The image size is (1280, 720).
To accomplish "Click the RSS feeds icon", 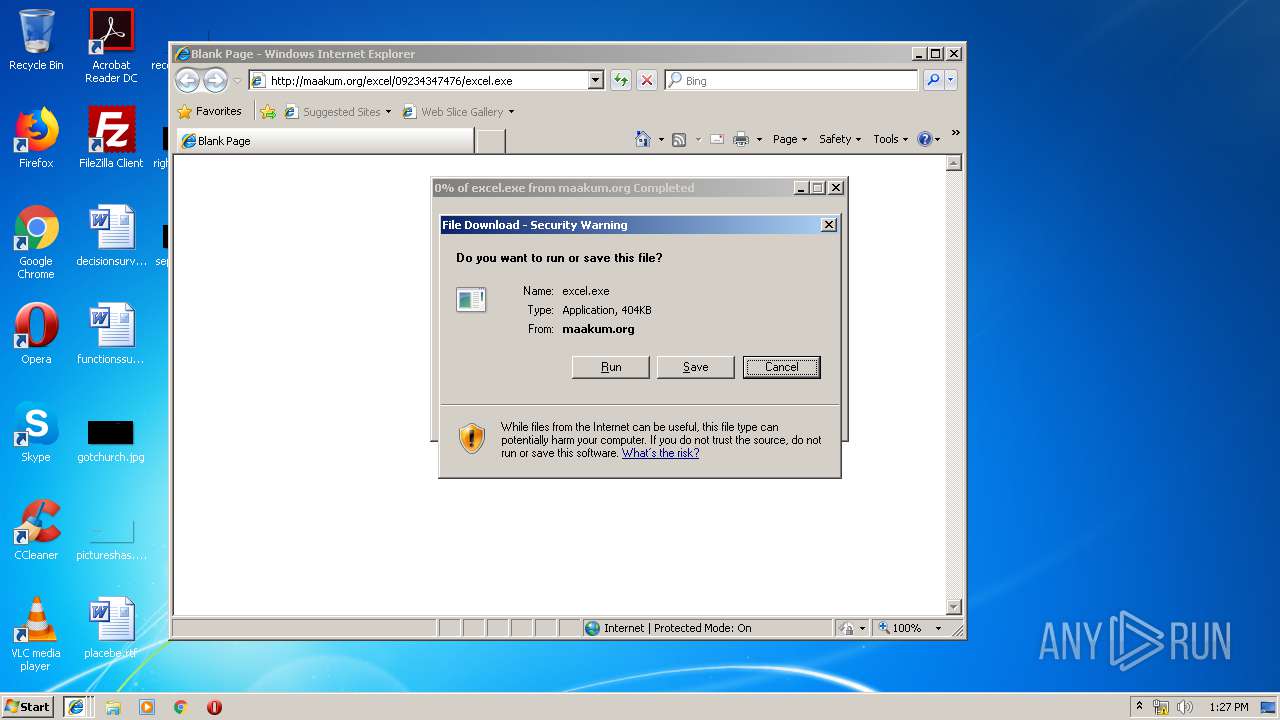I will [679, 139].
